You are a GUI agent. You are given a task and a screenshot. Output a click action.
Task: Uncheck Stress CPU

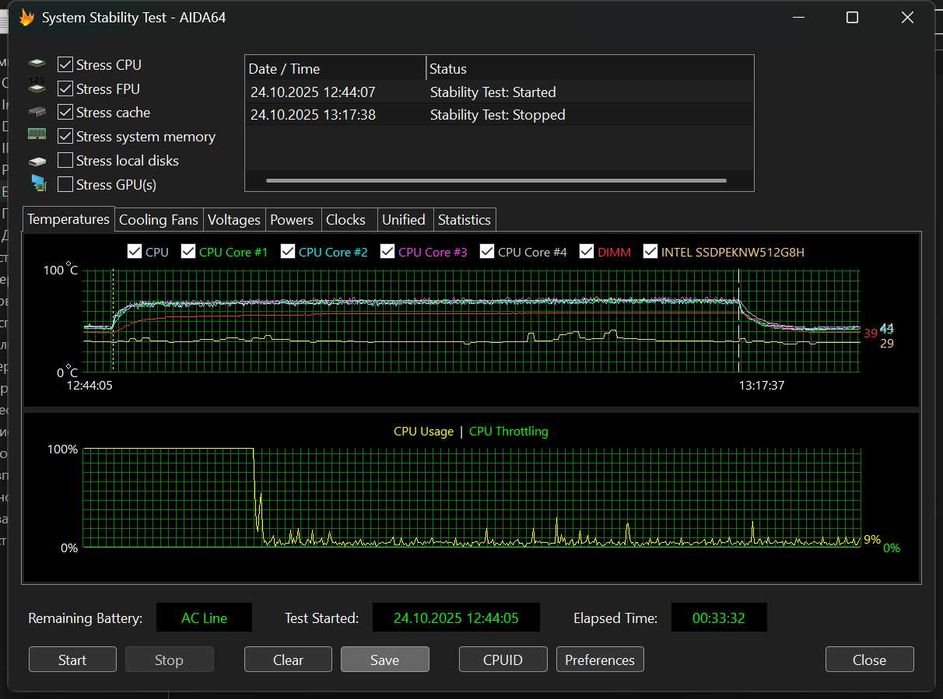(x=65, y=64)
